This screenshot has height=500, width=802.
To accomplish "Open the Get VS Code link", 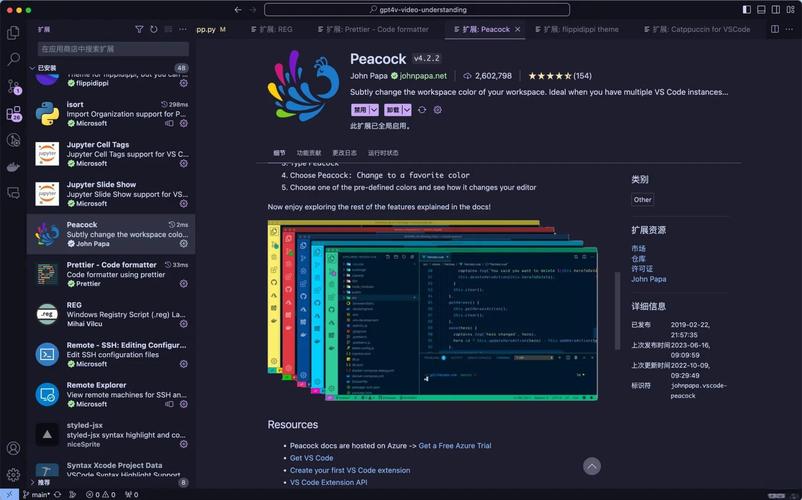I will [311, 458].
